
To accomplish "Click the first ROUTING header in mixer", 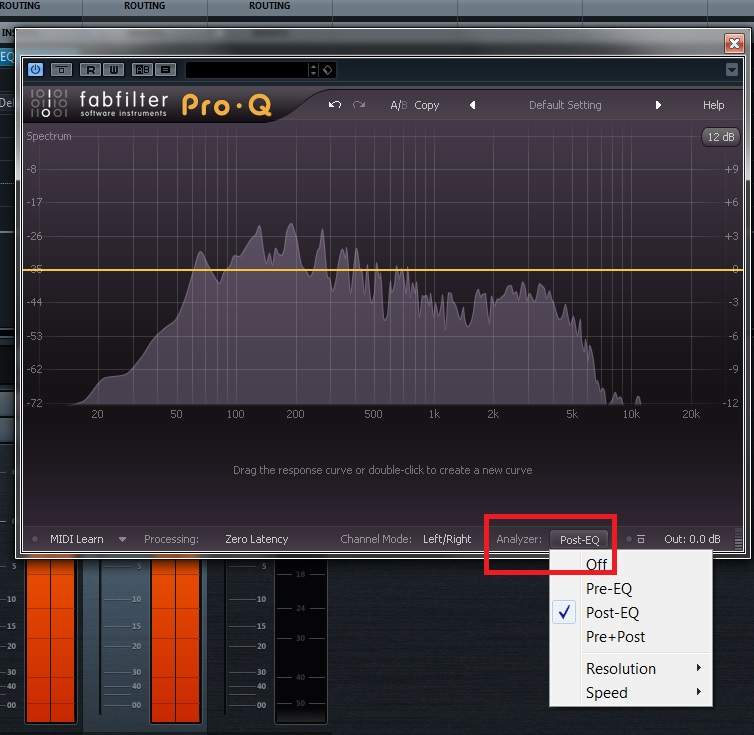I will click(x=20, y=6).
